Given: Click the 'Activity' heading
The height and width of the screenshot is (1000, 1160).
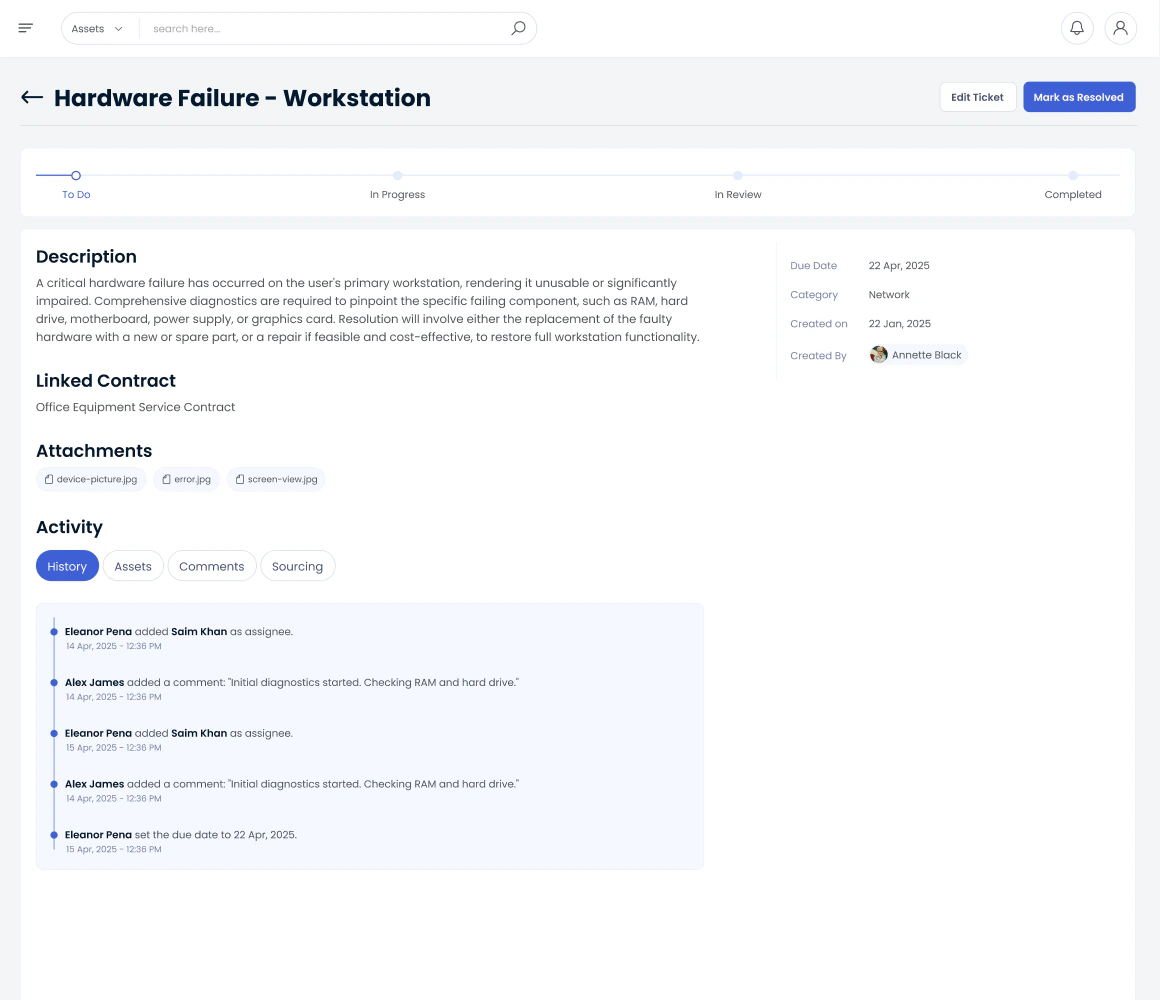Looking at the screenshot, I should click(x=70, y=527).
